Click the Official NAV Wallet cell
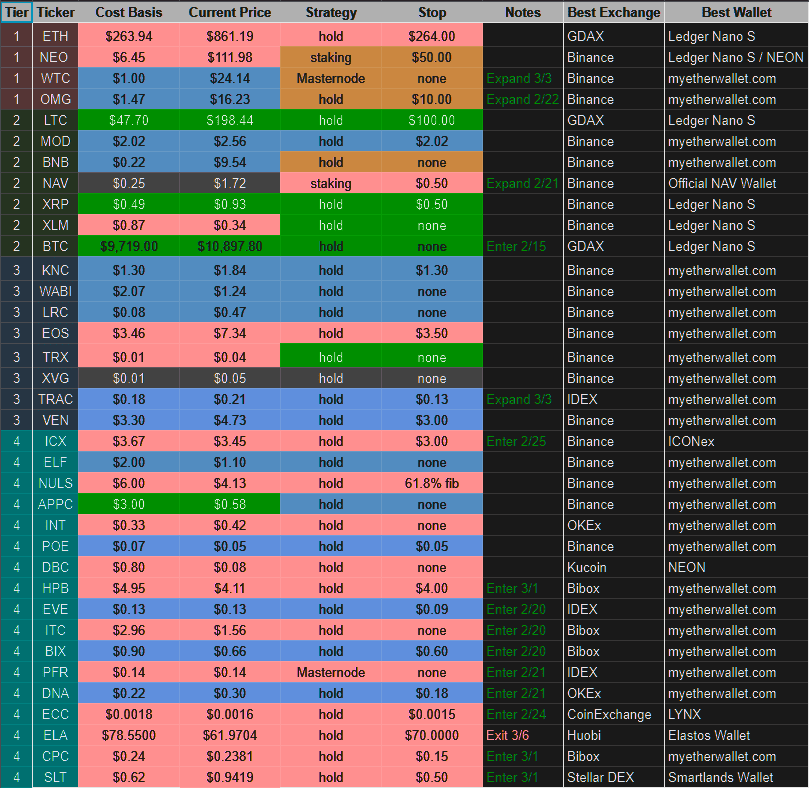The height and width of the screenshot is (788, 809). pyautogui.click(x=737, y=183)
